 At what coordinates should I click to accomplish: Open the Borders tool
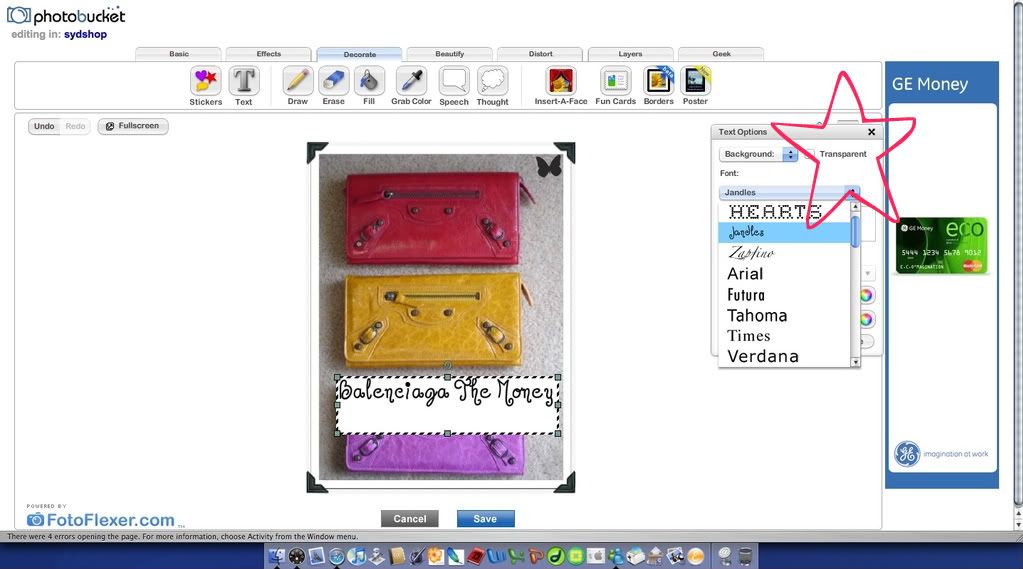tap(658, 85)
